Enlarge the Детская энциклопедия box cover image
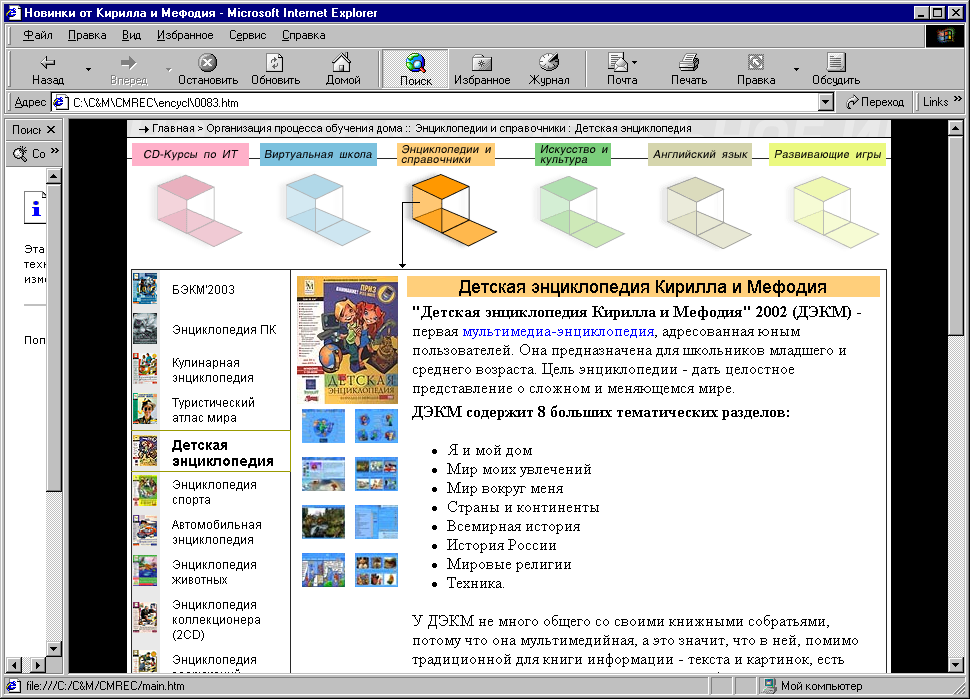The height and width of the screenshot is (699, 970). [x=347, y=340]
